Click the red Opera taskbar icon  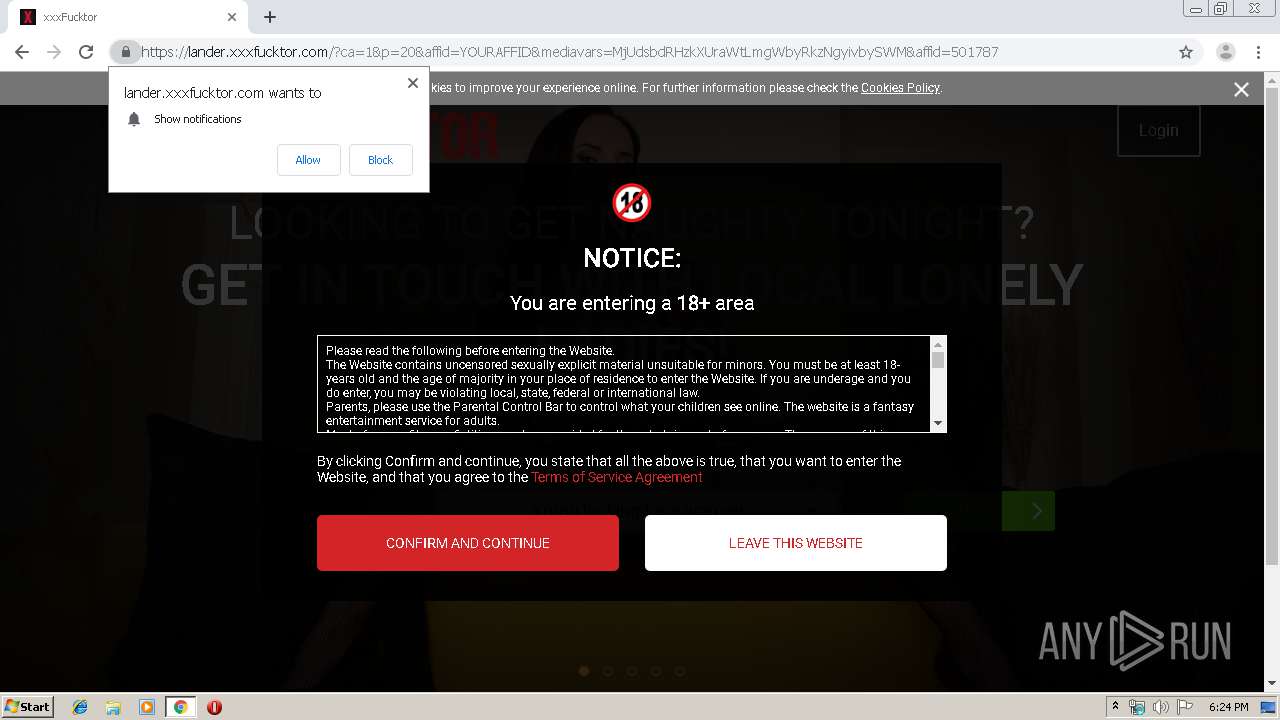point(214,707)
